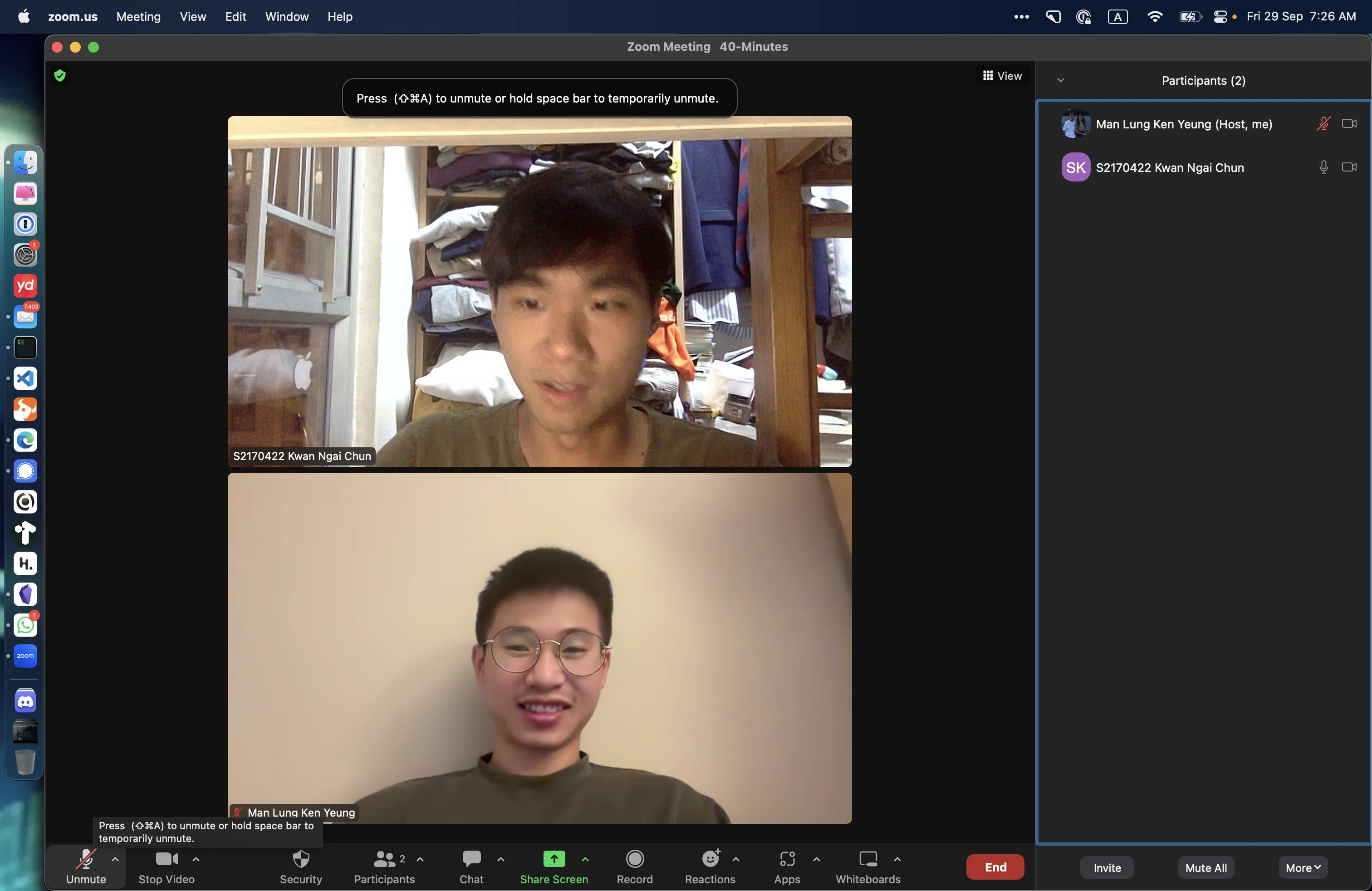Open Microsoft Edge from the Dock
1372x891 pixels.
pos(25,440)
